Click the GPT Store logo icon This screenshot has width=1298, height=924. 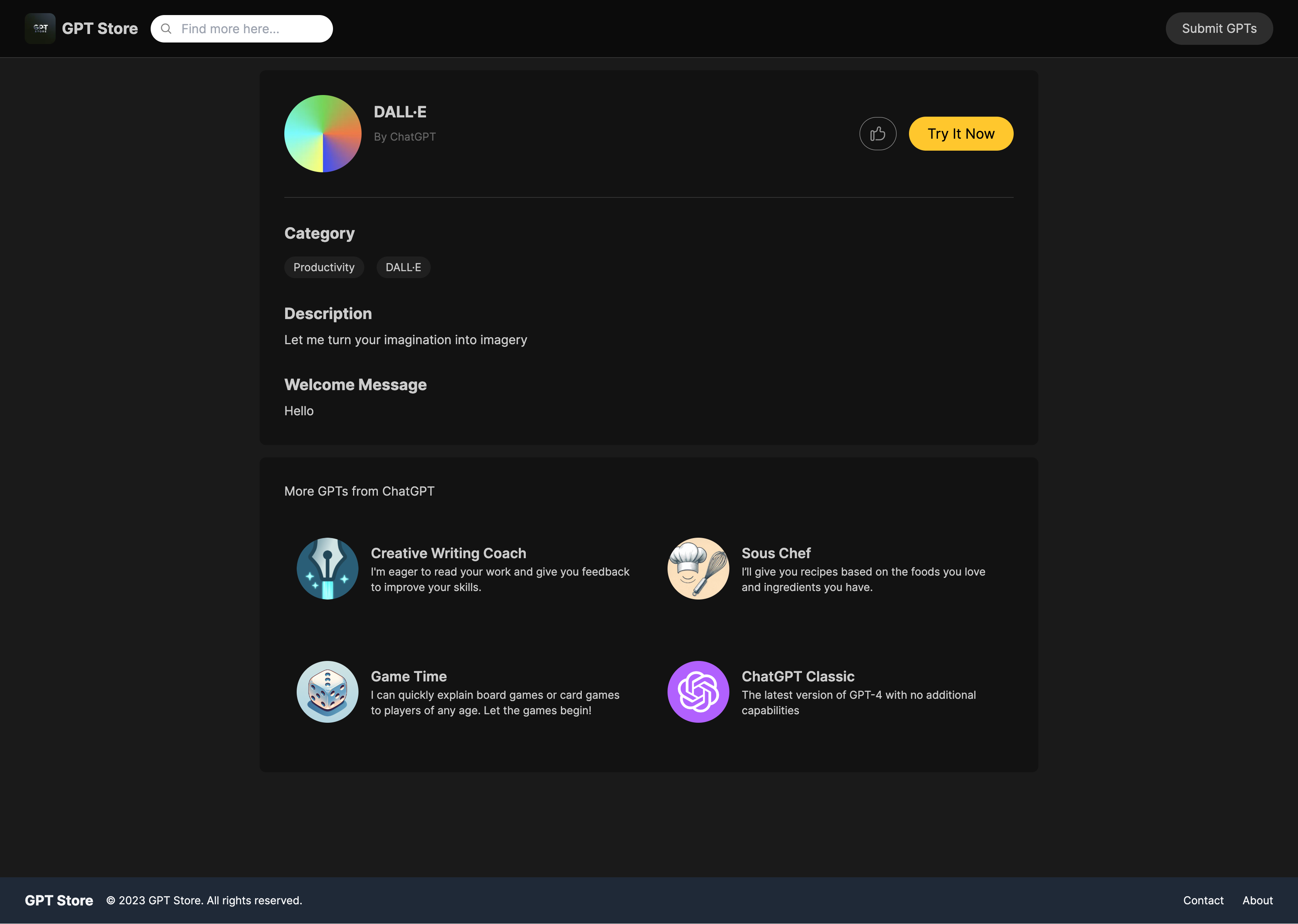tap(40, 29)
